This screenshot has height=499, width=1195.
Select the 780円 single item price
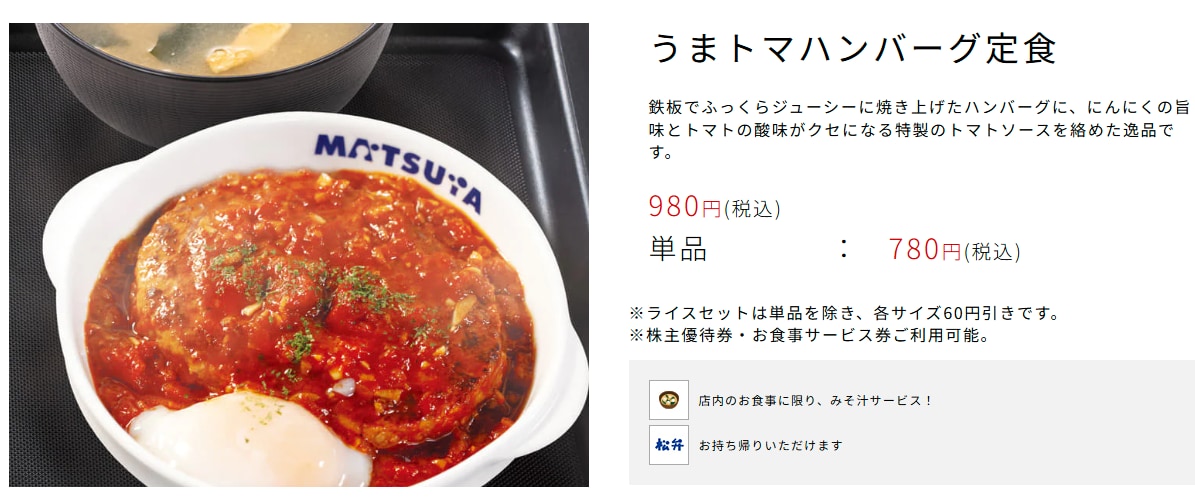(x=925, y=249)
